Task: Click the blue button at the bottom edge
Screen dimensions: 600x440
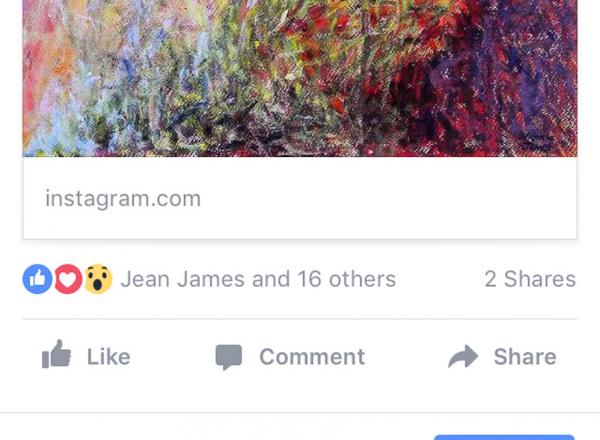Action: [x=504, y=437]
